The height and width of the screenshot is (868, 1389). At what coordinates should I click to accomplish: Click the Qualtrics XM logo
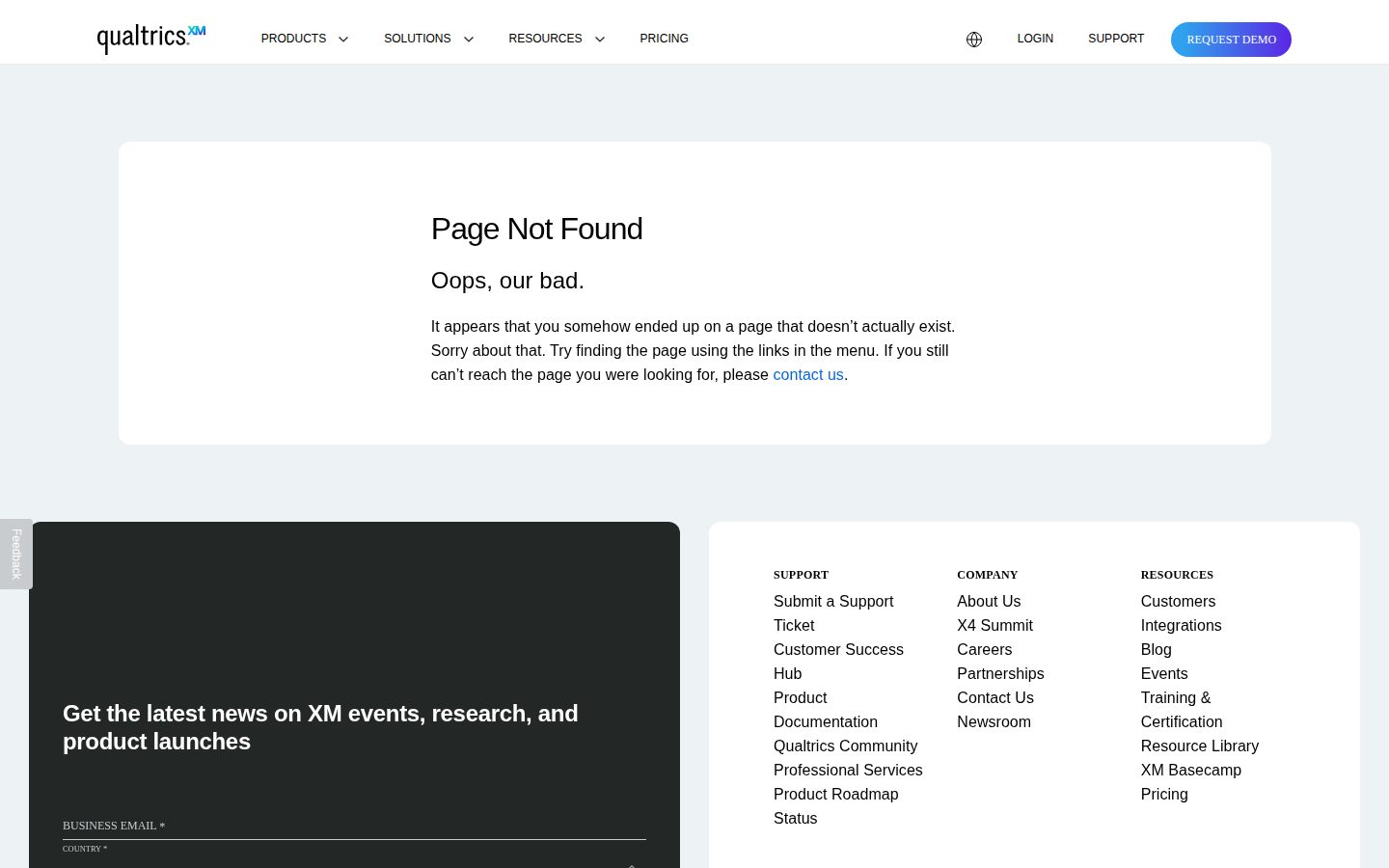151,38
